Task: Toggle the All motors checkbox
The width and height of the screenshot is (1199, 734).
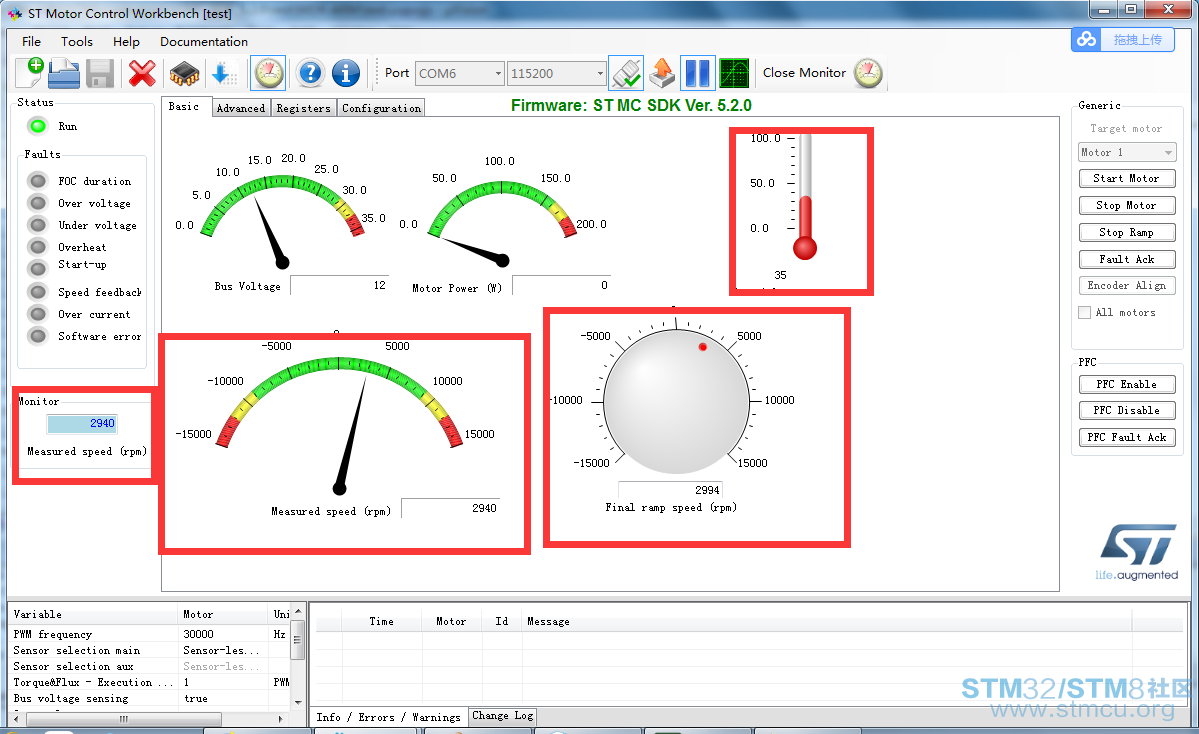Action: pyautogui.click(x=1084, y=313)
